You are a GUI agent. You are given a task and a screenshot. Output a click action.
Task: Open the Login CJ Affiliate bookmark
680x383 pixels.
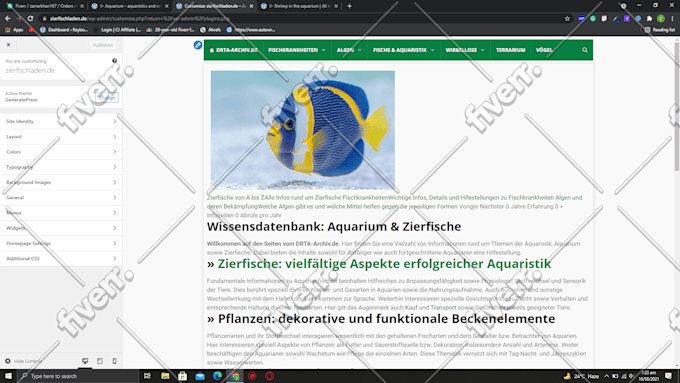(x=117, y=30)
